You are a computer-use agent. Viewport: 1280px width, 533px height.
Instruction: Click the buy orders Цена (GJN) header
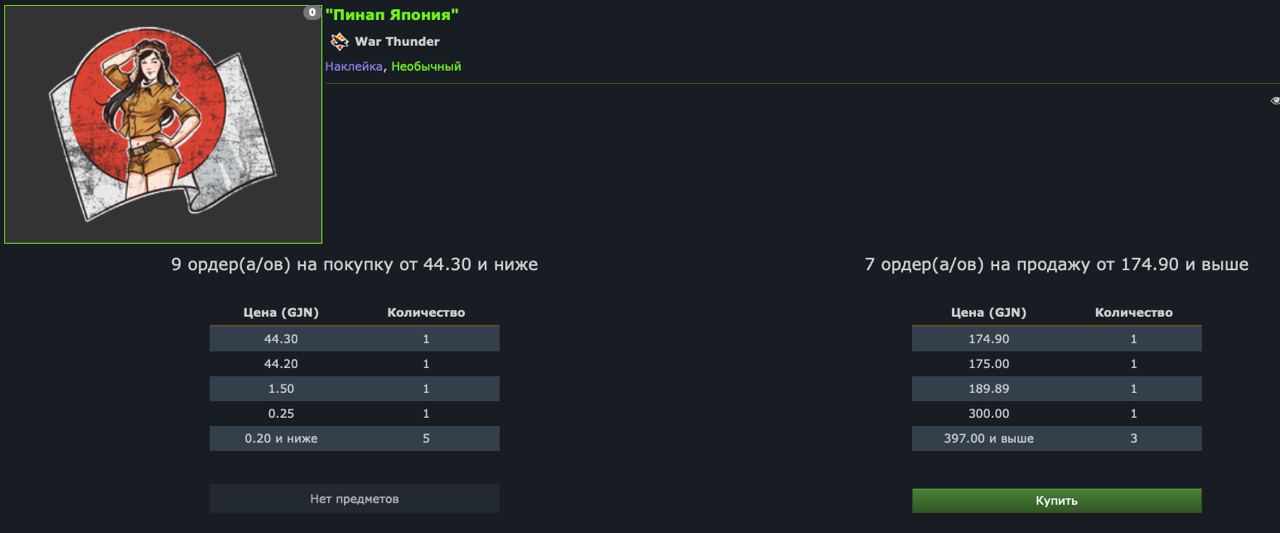(281, 313)
